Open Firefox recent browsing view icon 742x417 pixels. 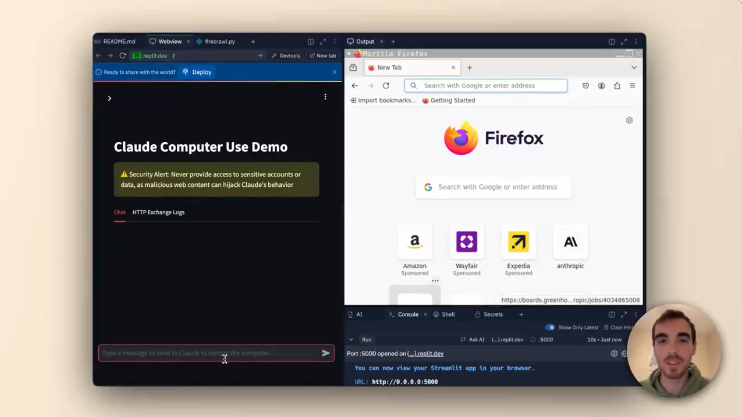tap(353, 68)
